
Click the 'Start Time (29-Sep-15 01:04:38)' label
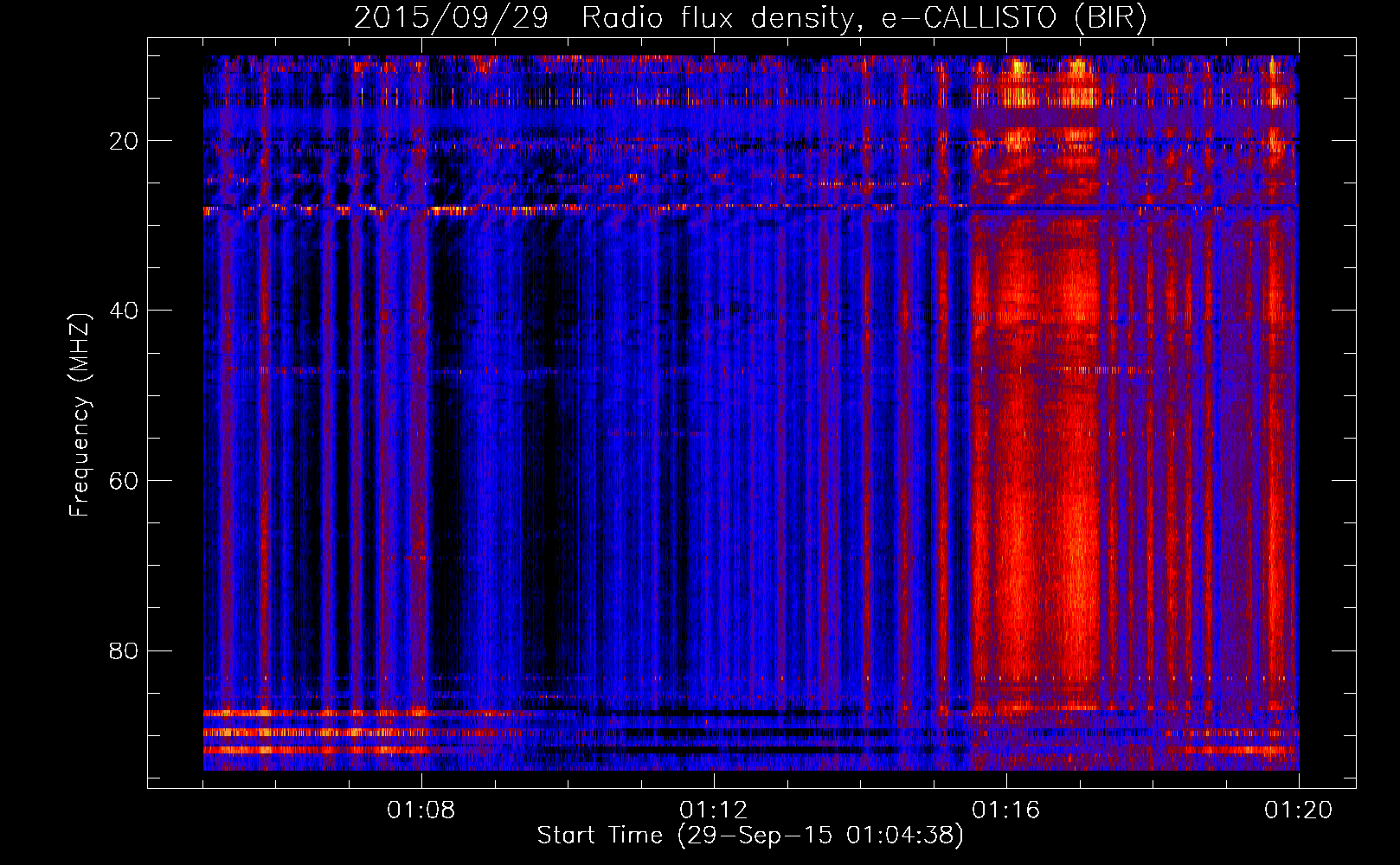coord(750,836)
